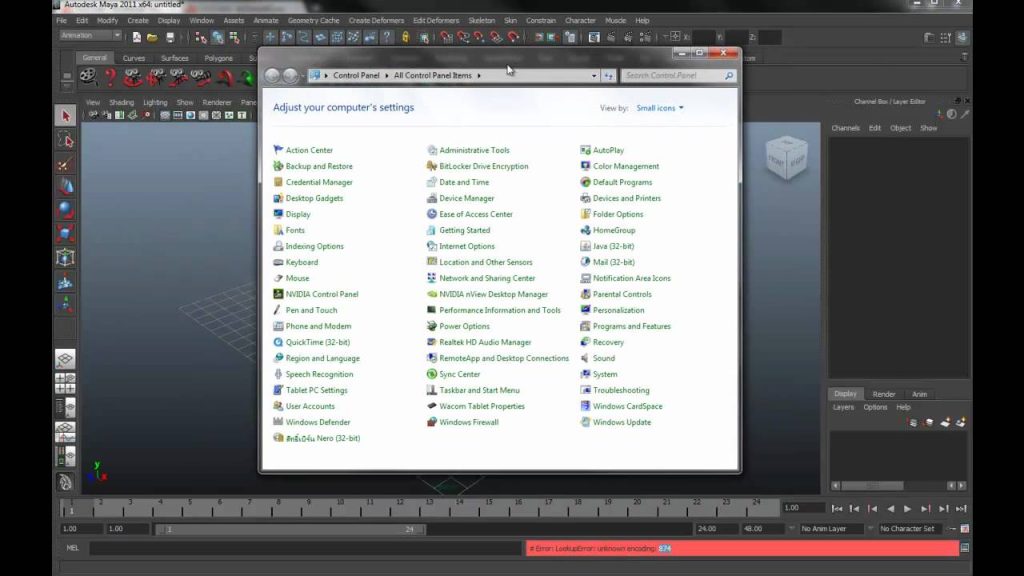Open Windows Update item

[622, 423]
